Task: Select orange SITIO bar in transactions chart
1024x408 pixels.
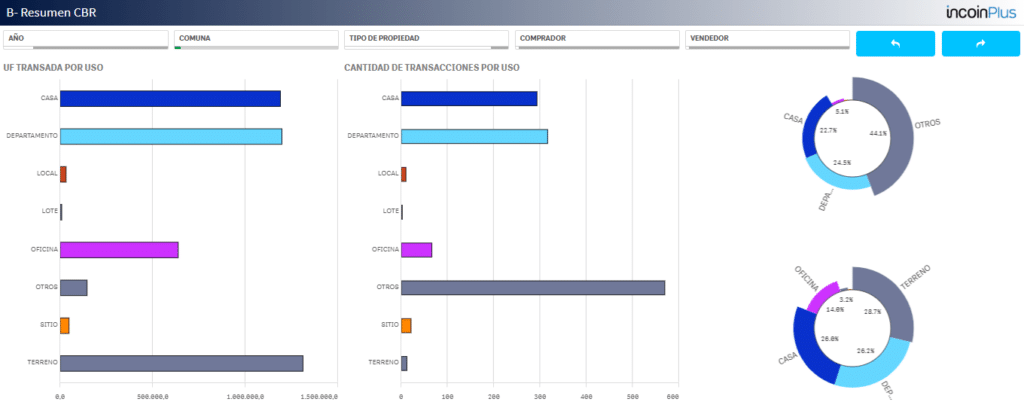Action: pyautogui.click(x=406, y=325)
